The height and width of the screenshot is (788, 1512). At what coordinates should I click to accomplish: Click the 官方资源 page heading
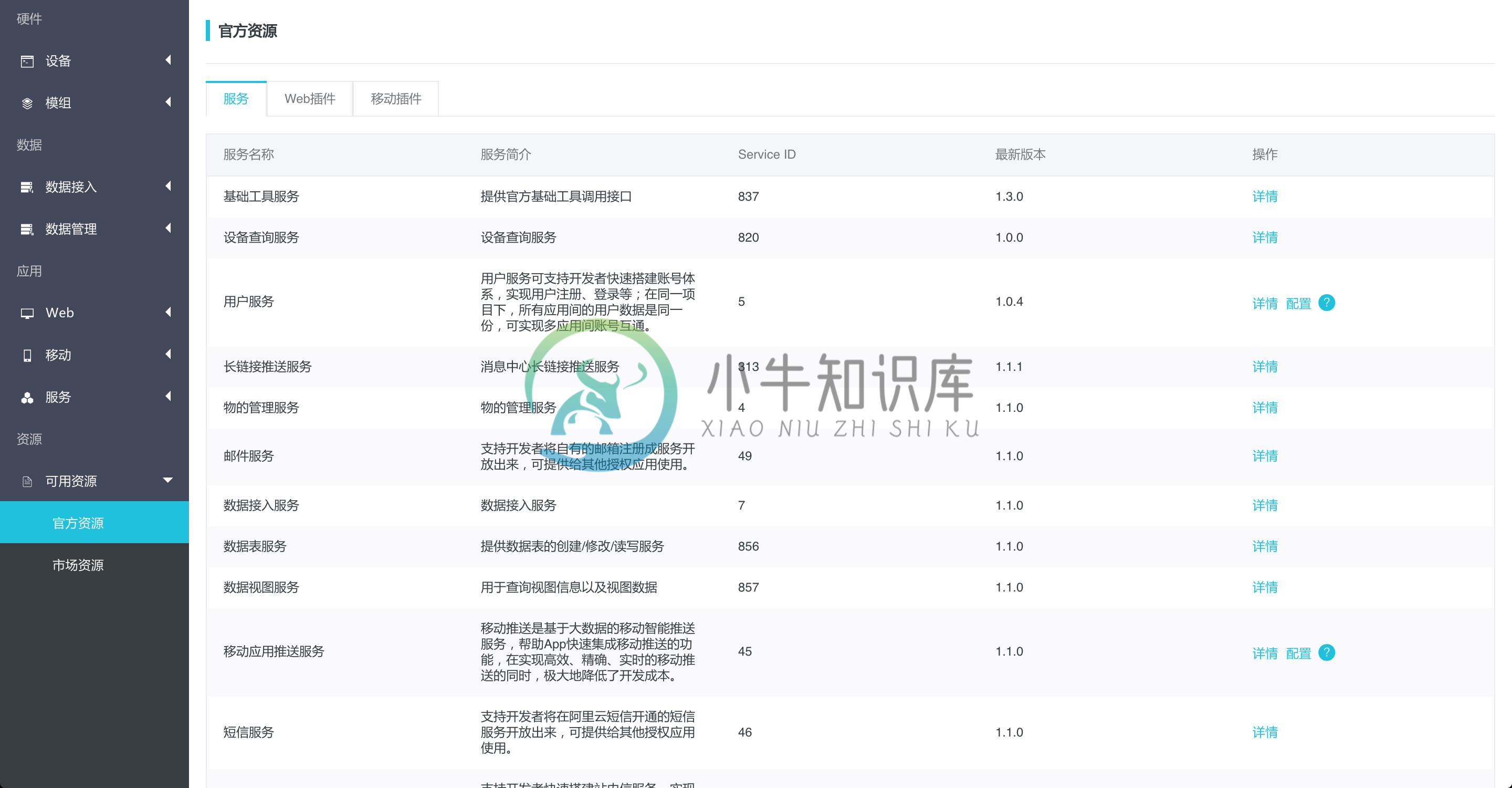tap(248, 31)
